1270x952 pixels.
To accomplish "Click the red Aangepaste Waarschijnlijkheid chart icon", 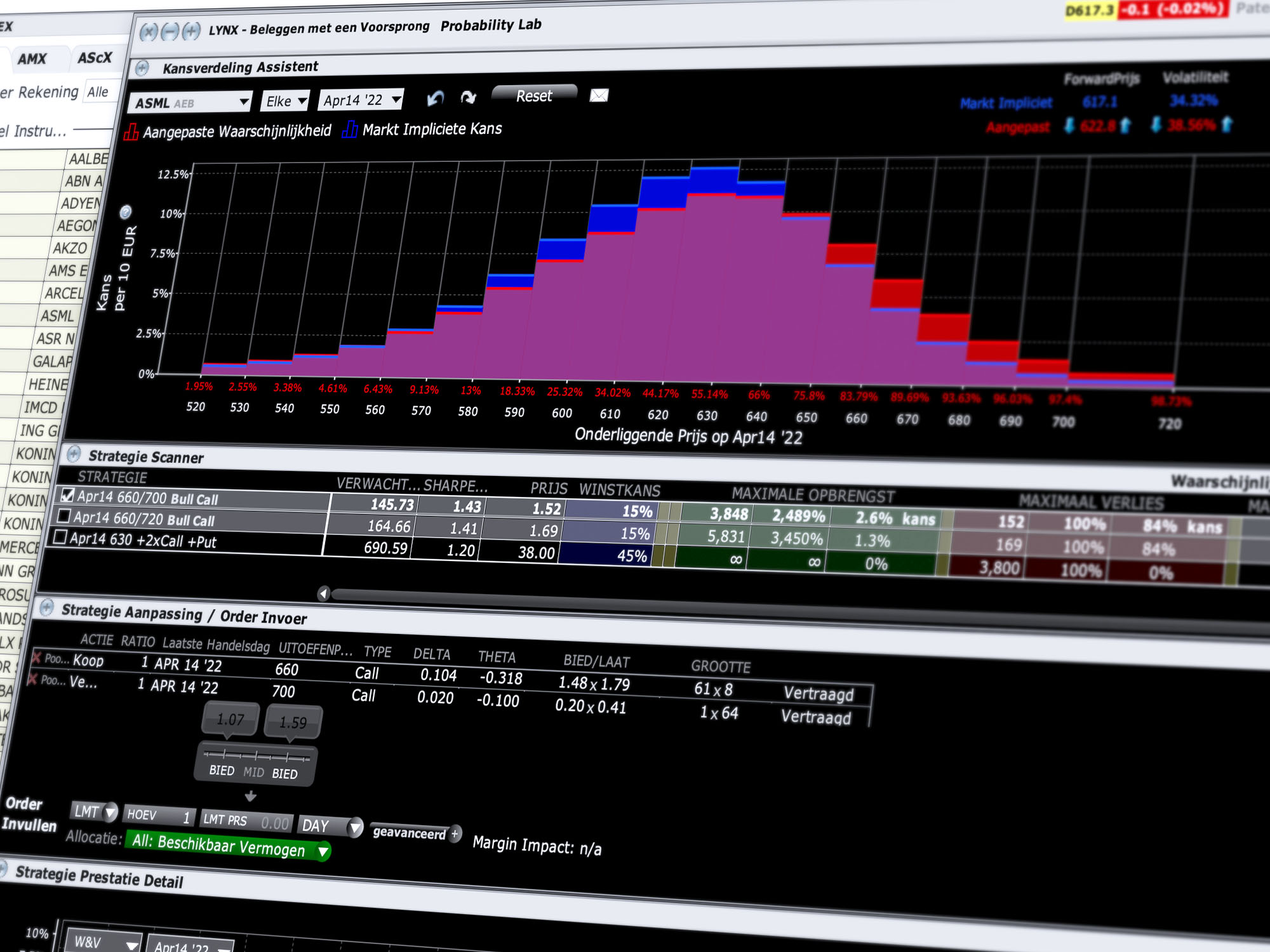I will (131, 132).
